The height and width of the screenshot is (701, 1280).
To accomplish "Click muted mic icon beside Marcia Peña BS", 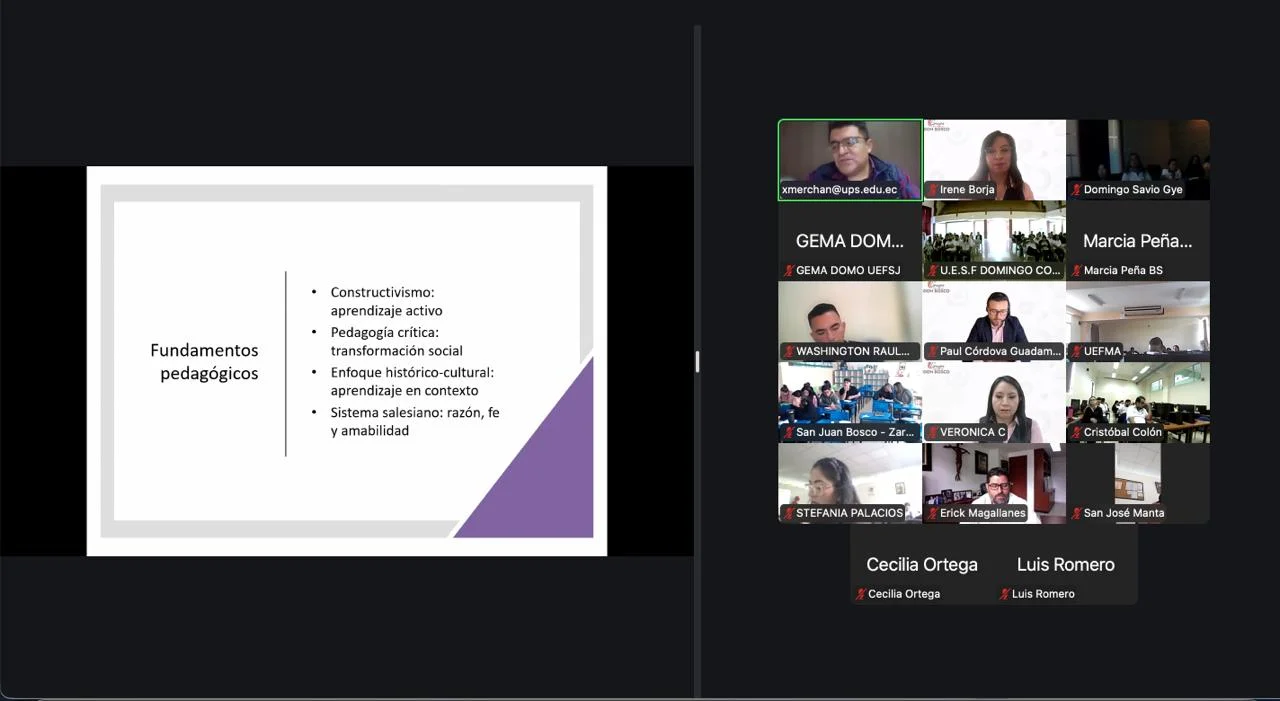I will (1077, 271).
